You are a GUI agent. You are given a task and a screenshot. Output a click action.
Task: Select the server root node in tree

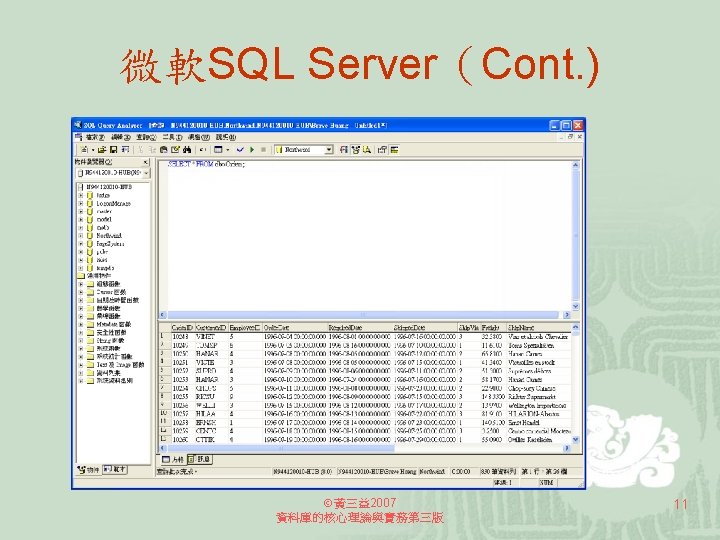109,187
